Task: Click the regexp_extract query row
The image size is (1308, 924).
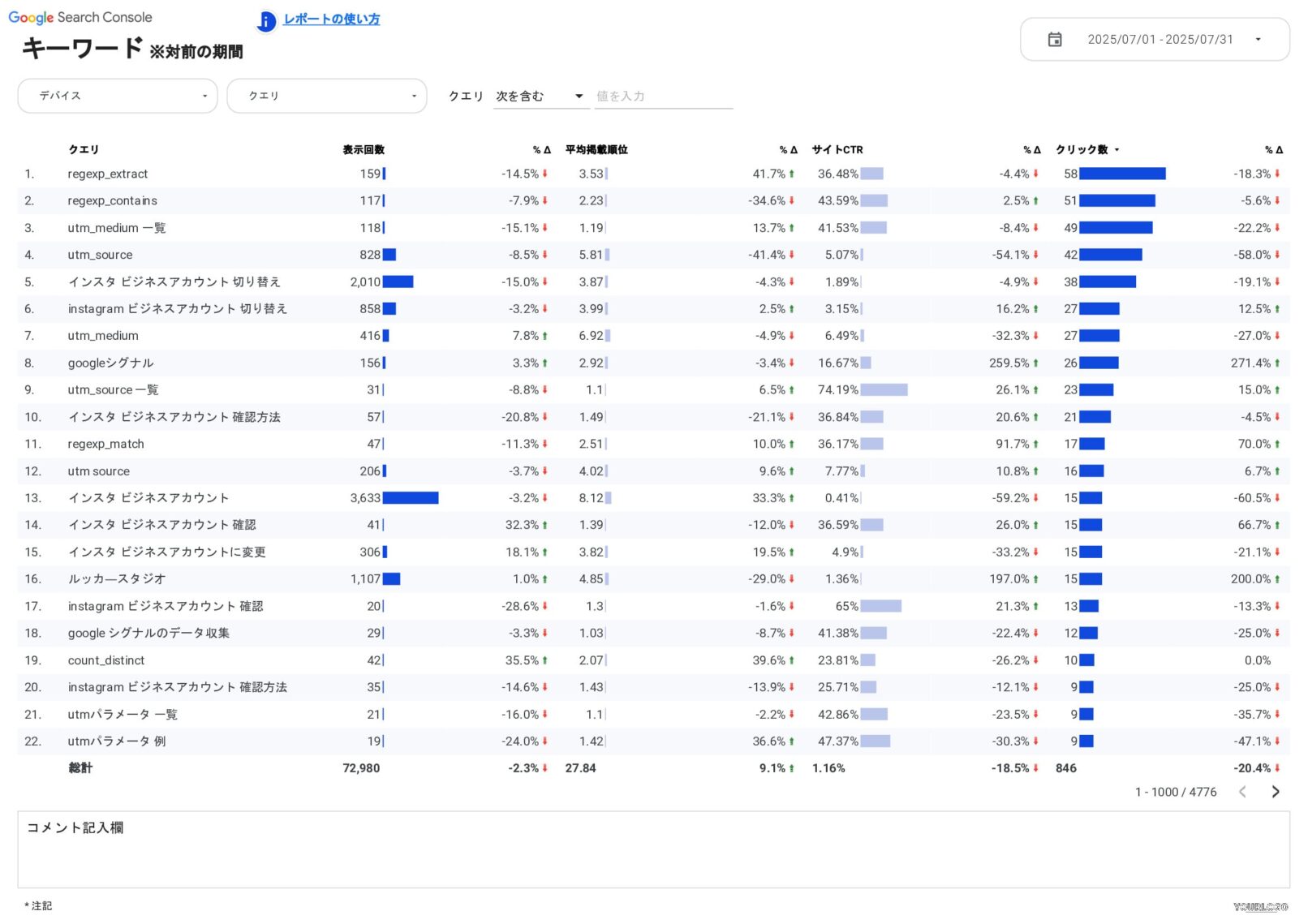Action: (x=108, y=174)
